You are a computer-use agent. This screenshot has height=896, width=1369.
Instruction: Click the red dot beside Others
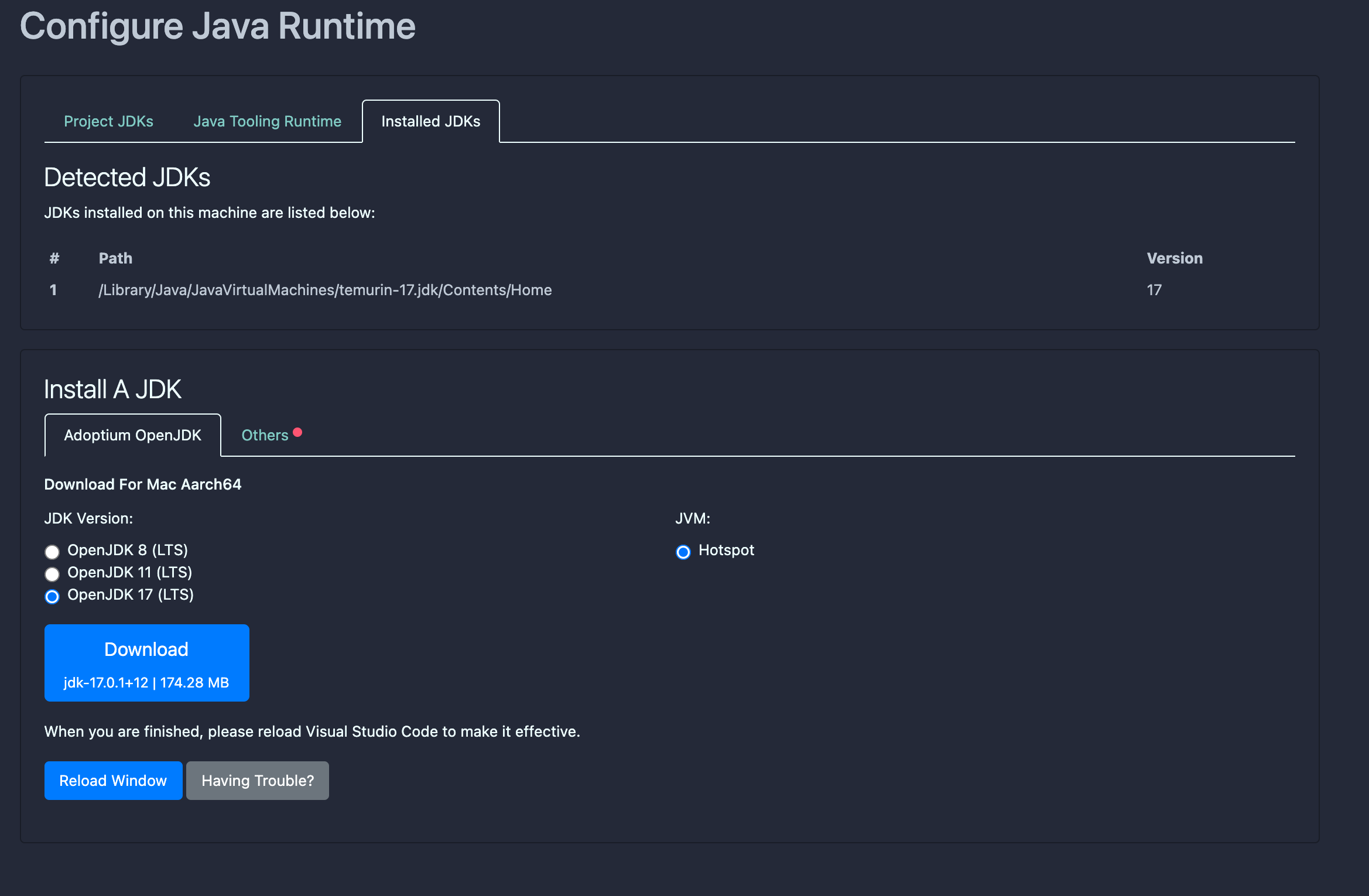click(297, 432)
